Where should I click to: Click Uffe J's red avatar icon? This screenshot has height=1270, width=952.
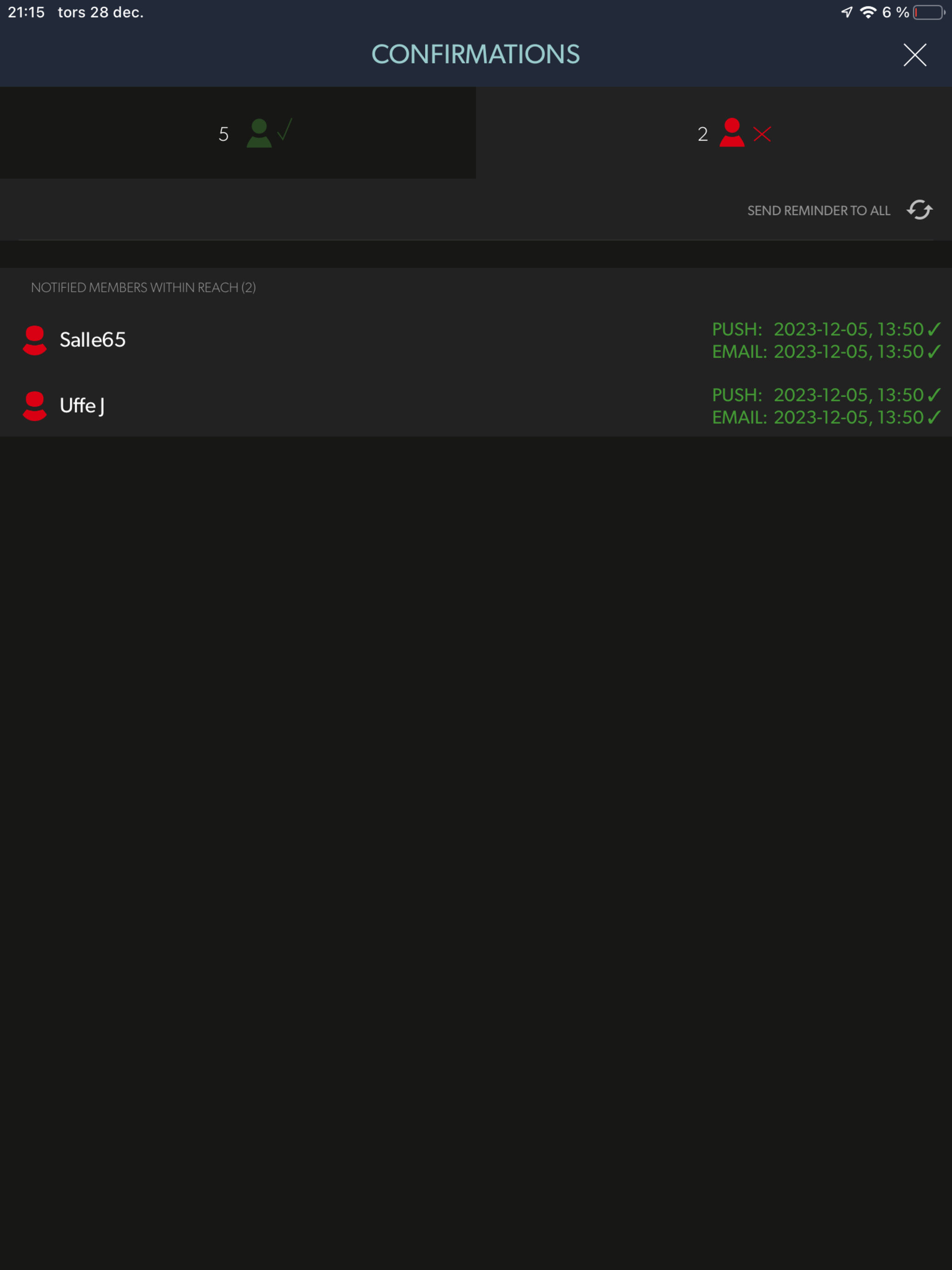point(34,406)
